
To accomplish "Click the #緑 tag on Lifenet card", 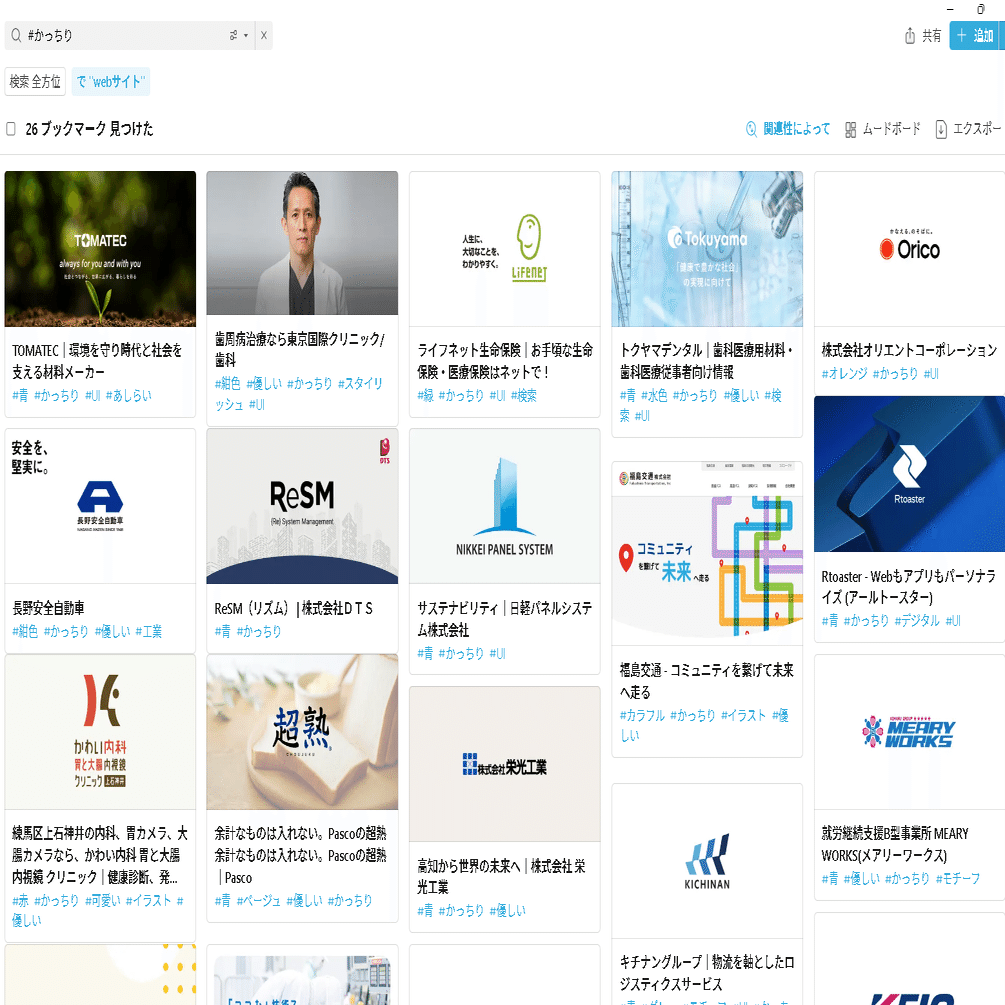I will [425, 395].
